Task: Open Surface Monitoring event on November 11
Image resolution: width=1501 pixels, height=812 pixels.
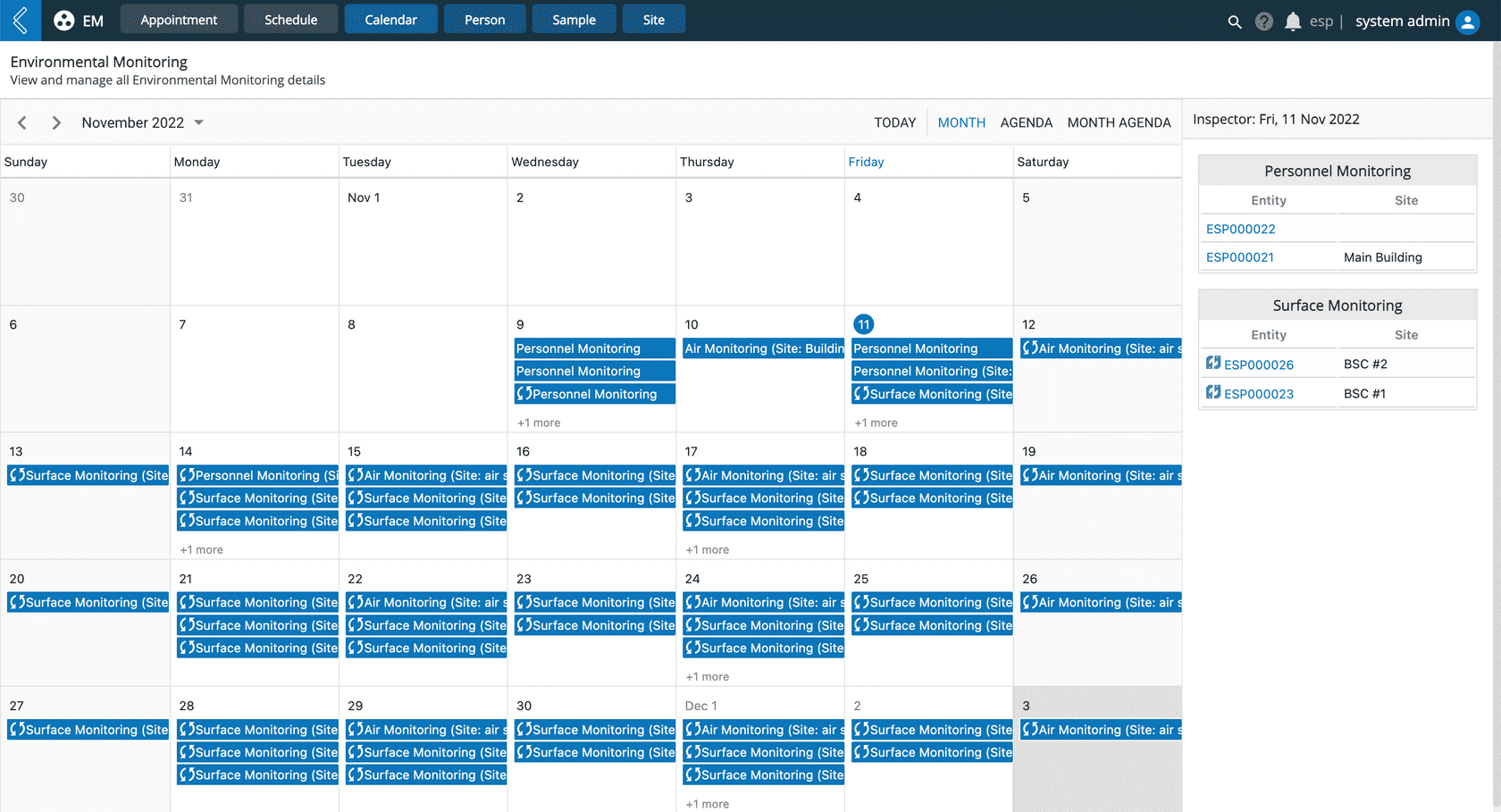Action: click(932, 394)
